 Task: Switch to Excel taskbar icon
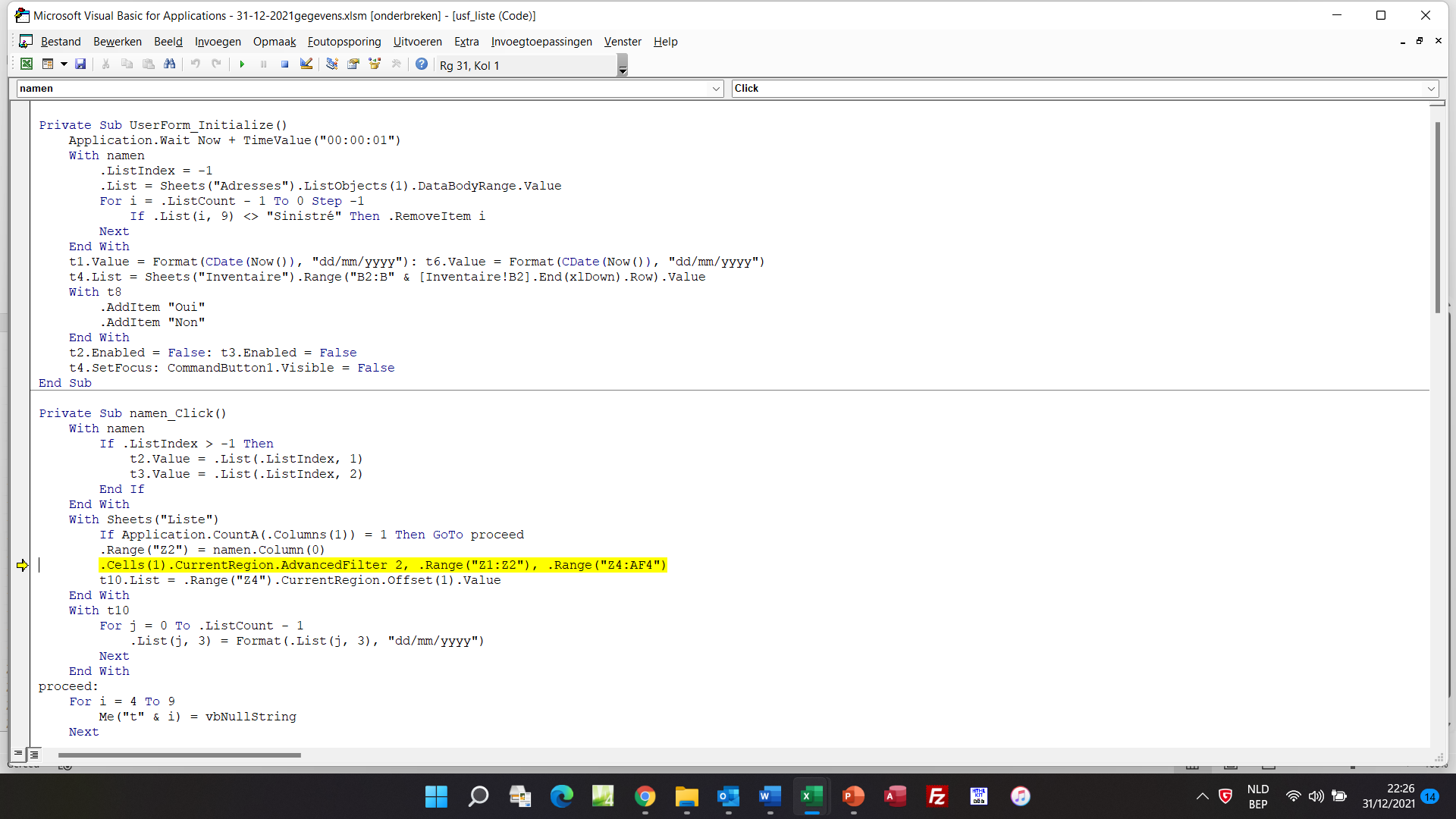coord(812,796)
